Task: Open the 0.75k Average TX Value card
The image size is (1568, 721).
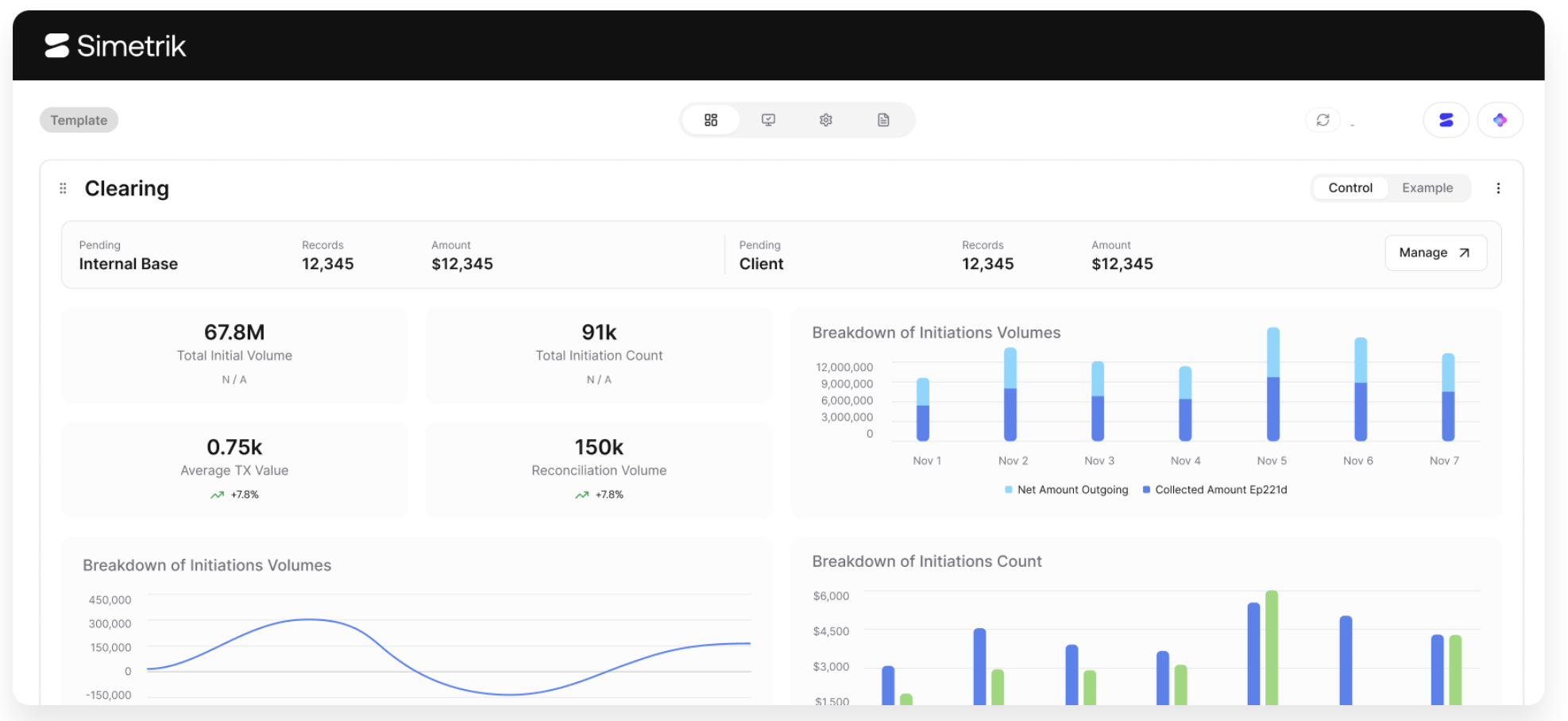Action: click(234, 470)
